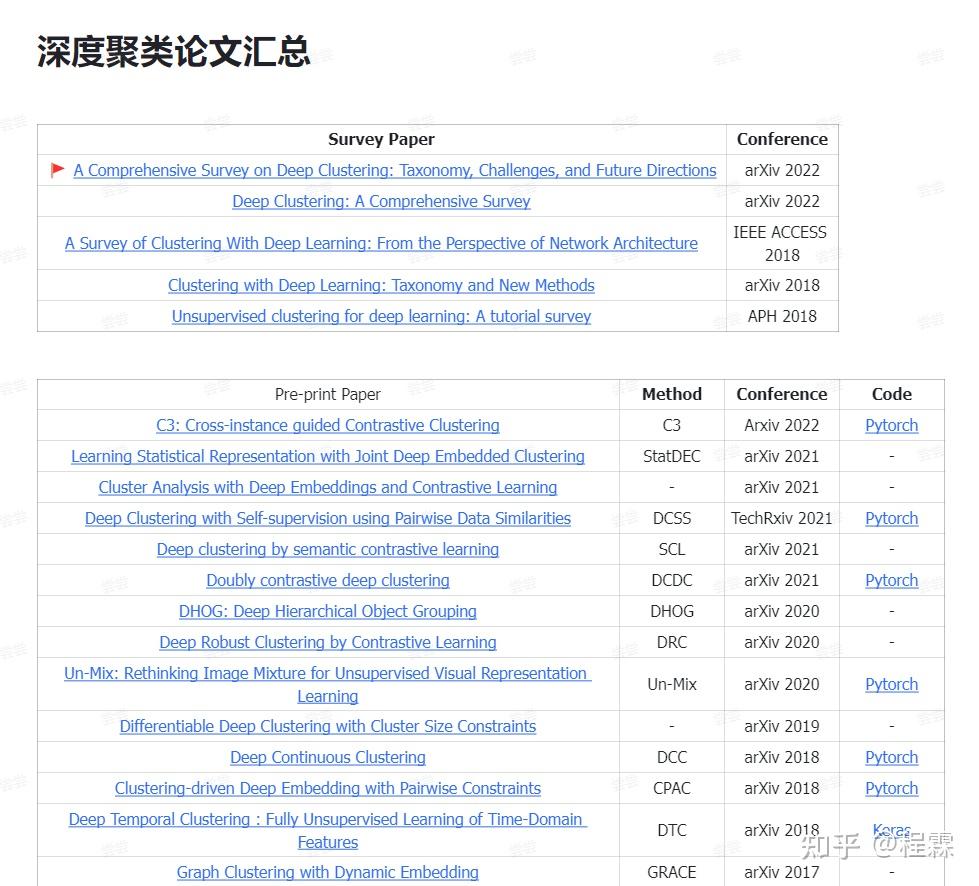Screen dimensions: 979x886
Task: Open Deep Continuous Clustering paper link
Action: (328, 757)
